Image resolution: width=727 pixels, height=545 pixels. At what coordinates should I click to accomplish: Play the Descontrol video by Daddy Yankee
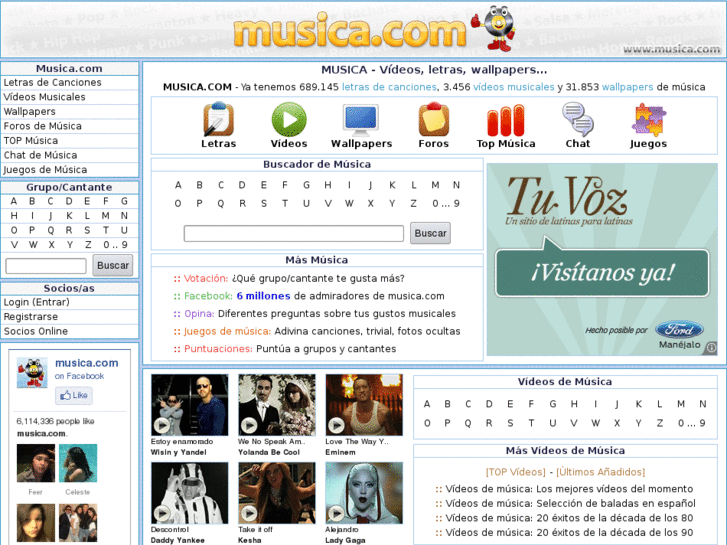pyautogui.click(x=190, y=493)
